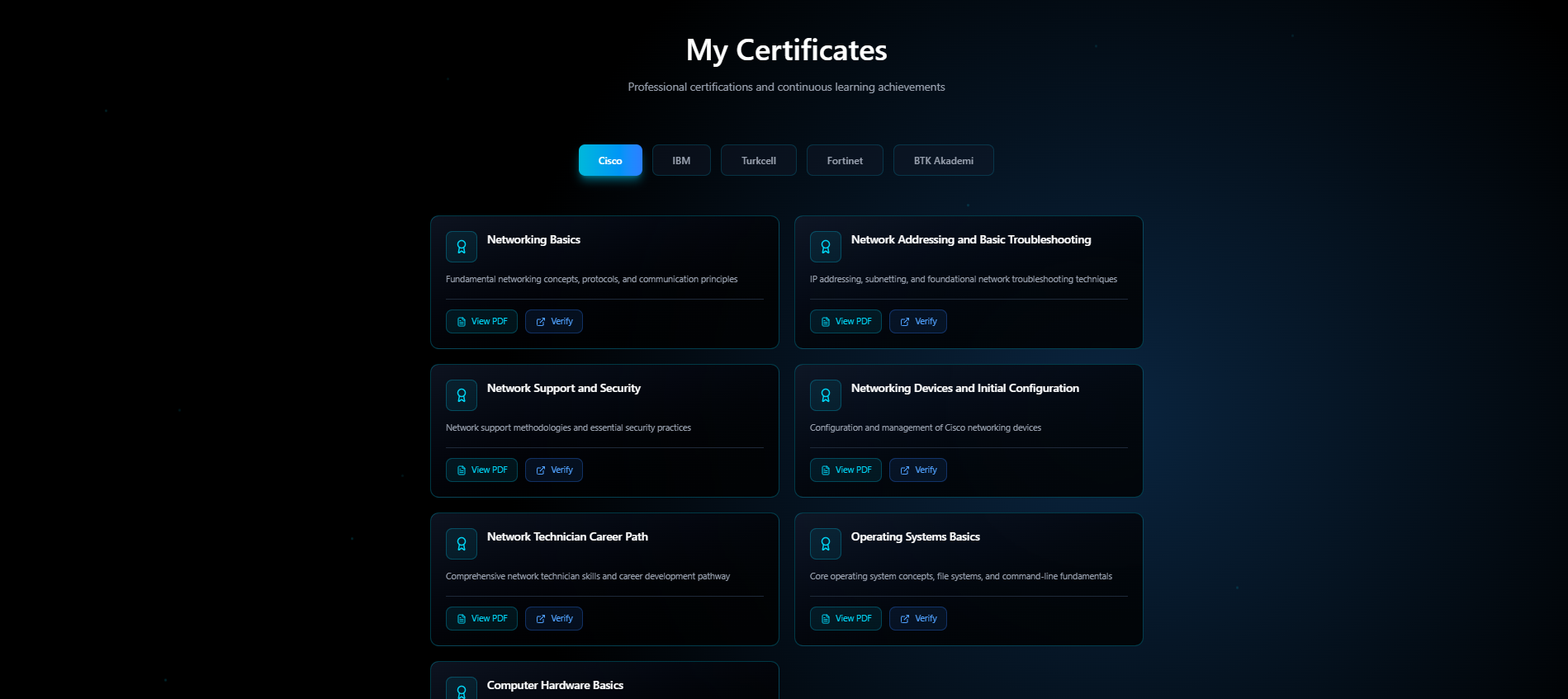
Task: Click the Networking Basics card title
Action: tap(533, 239)
